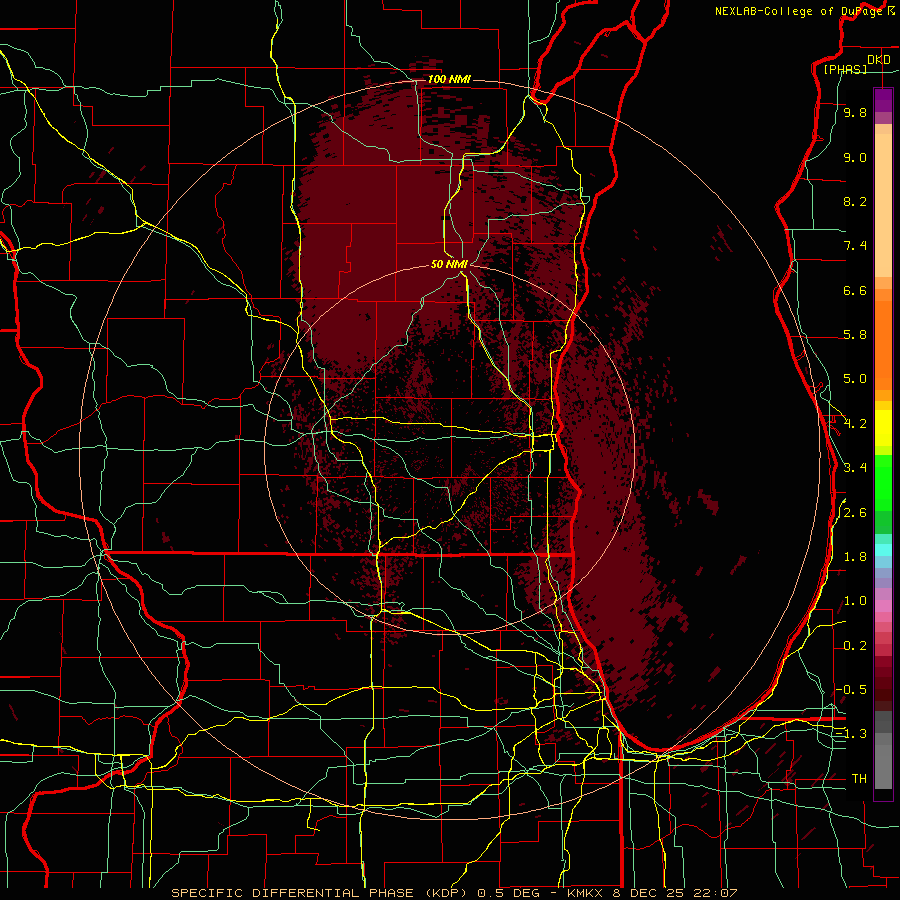Click the [PHAS] legend header
Image resolution: width=900 pixels, height=900 pixels.
[x=845, y=69]
